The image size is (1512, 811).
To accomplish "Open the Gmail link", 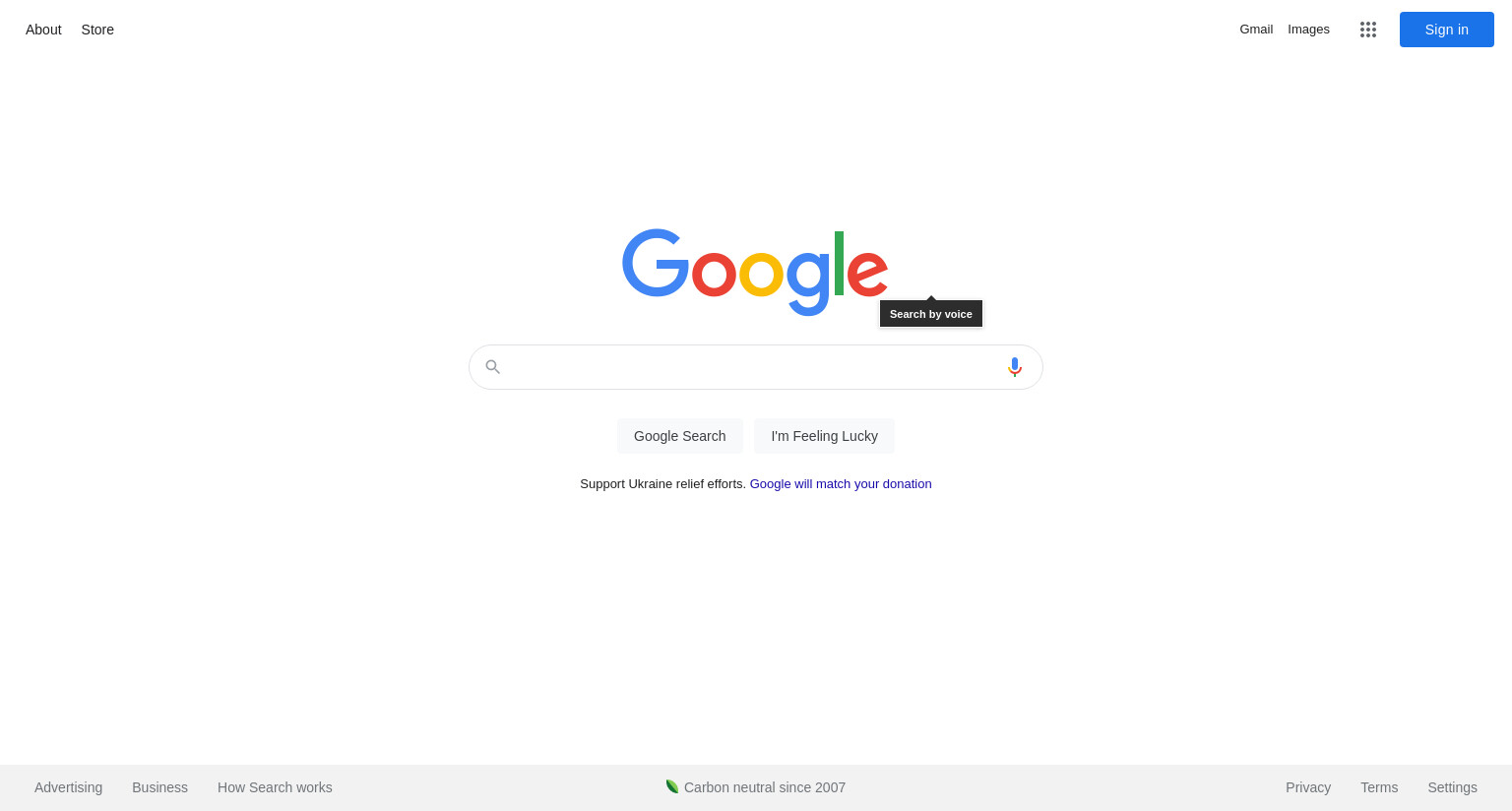I will (1256, 30).
